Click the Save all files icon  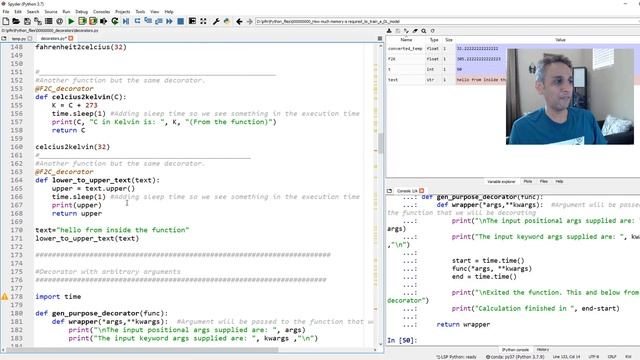tap(38, 21)
